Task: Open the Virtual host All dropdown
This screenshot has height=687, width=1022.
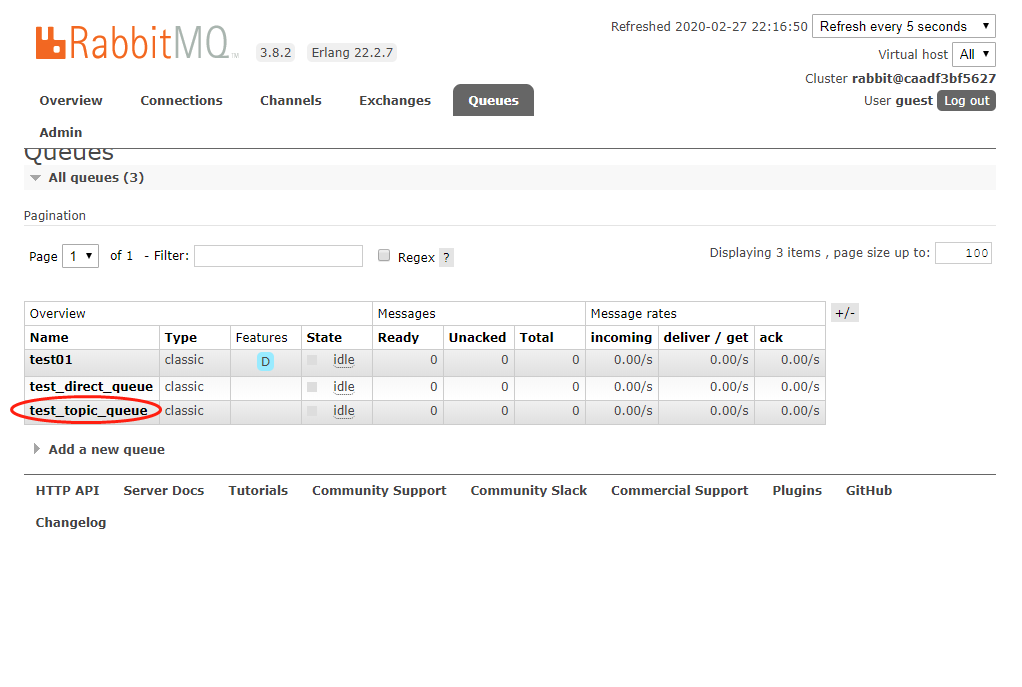Action: click(974, 54)
